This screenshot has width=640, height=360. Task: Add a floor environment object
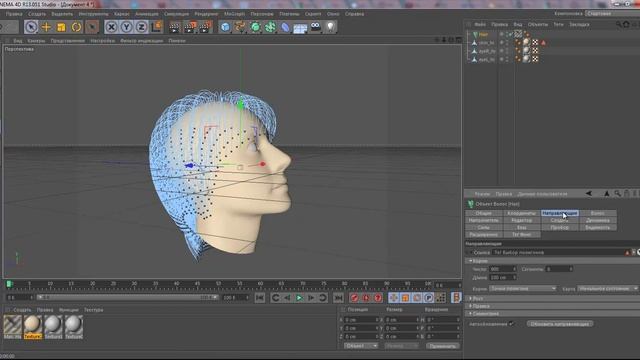coord(300,28)
